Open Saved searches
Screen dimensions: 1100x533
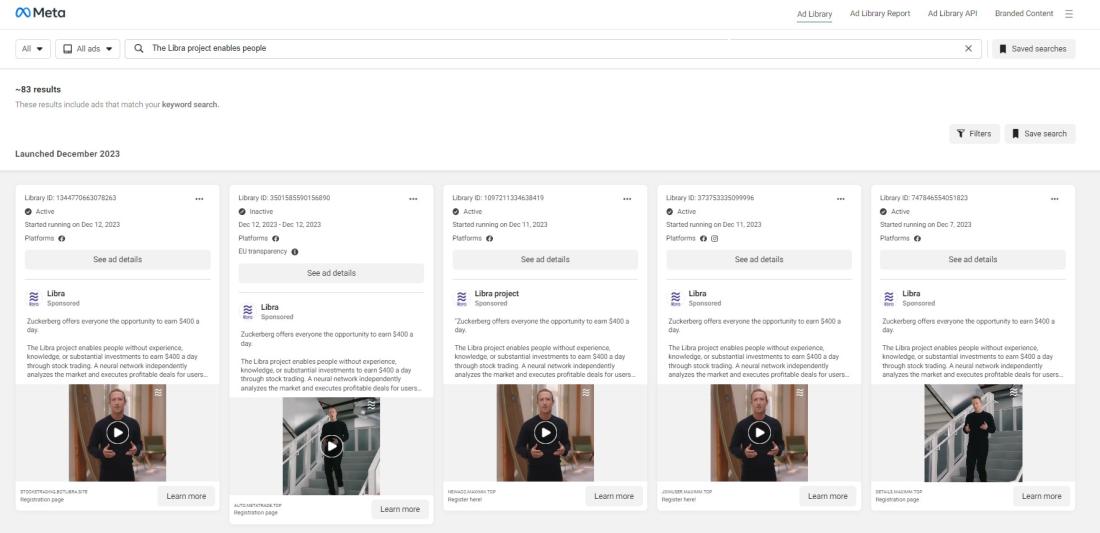coord(1033,48)
